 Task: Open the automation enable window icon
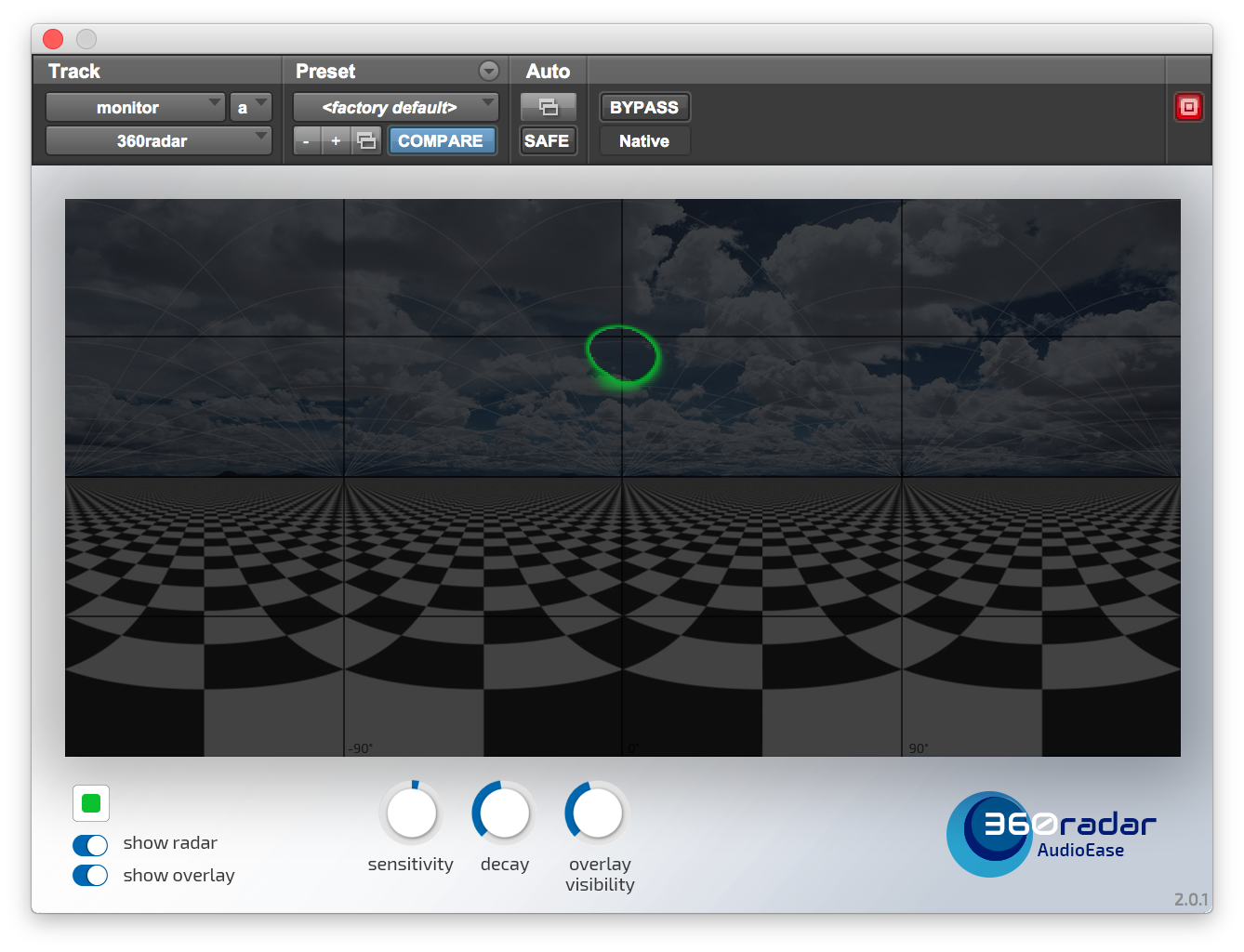point(548,107)
